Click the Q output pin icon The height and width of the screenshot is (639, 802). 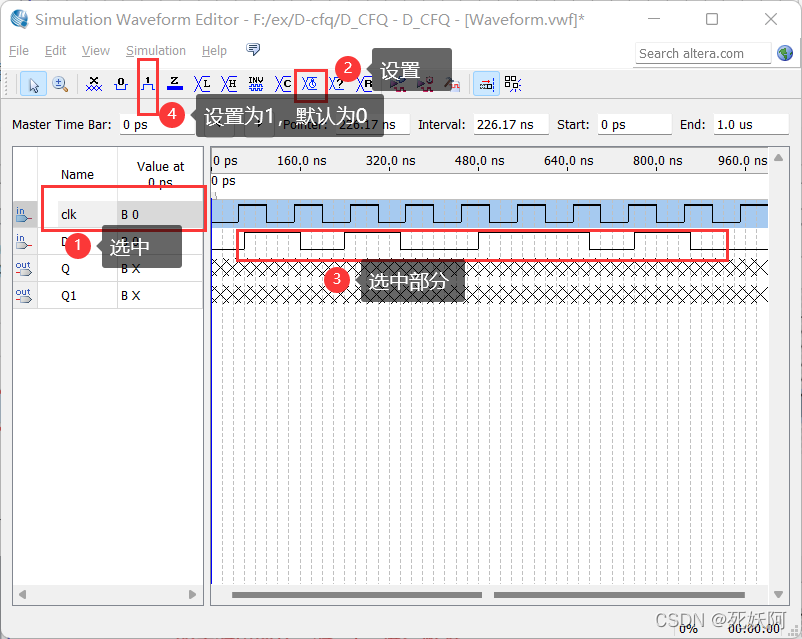coord(24,269)
